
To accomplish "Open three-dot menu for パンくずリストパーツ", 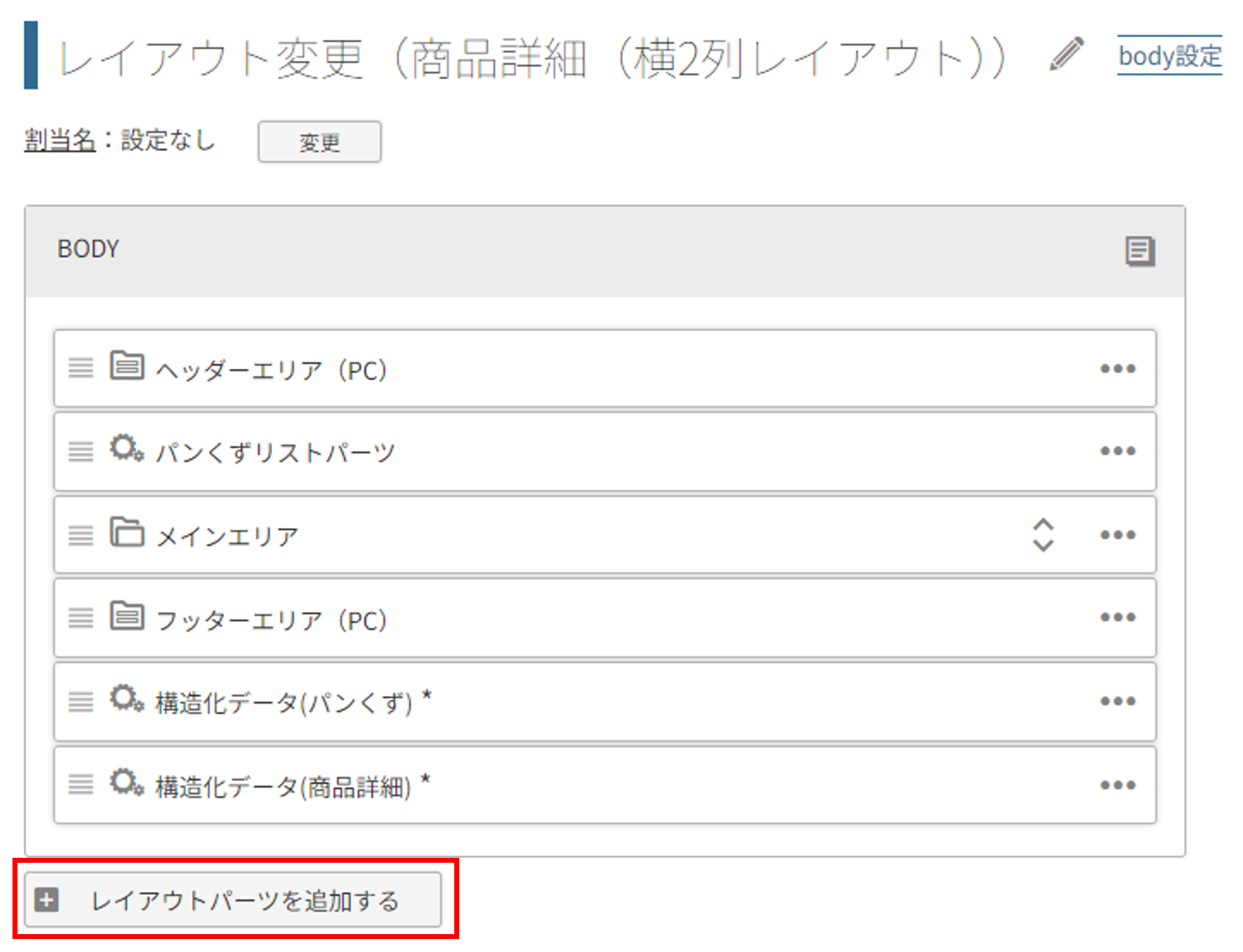I will pos(1118,451).
